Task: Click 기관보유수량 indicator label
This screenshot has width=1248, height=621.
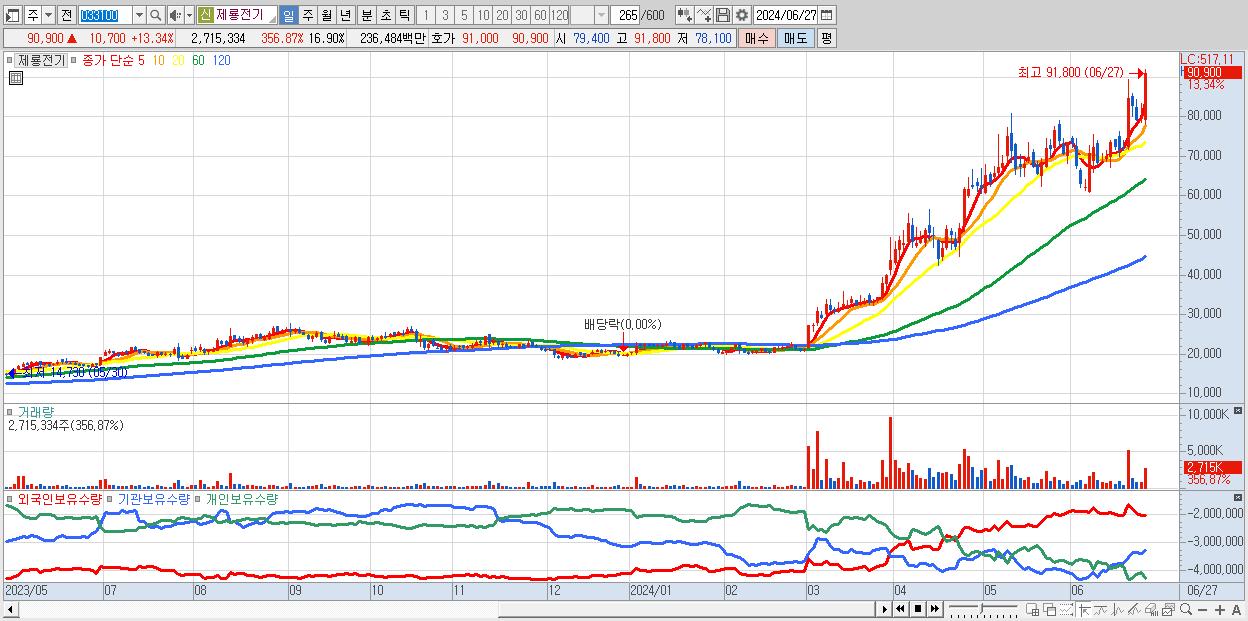Action: [x=153, y=498]
